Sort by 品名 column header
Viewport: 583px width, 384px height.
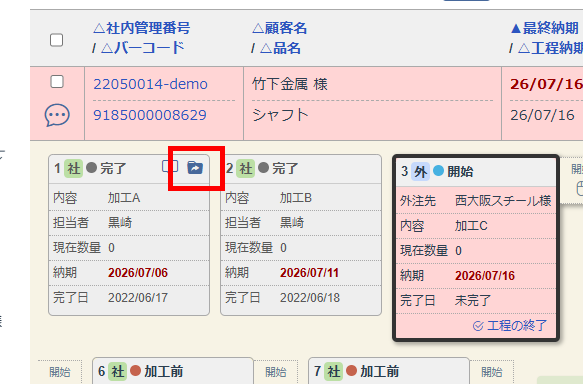click(280, 48)
